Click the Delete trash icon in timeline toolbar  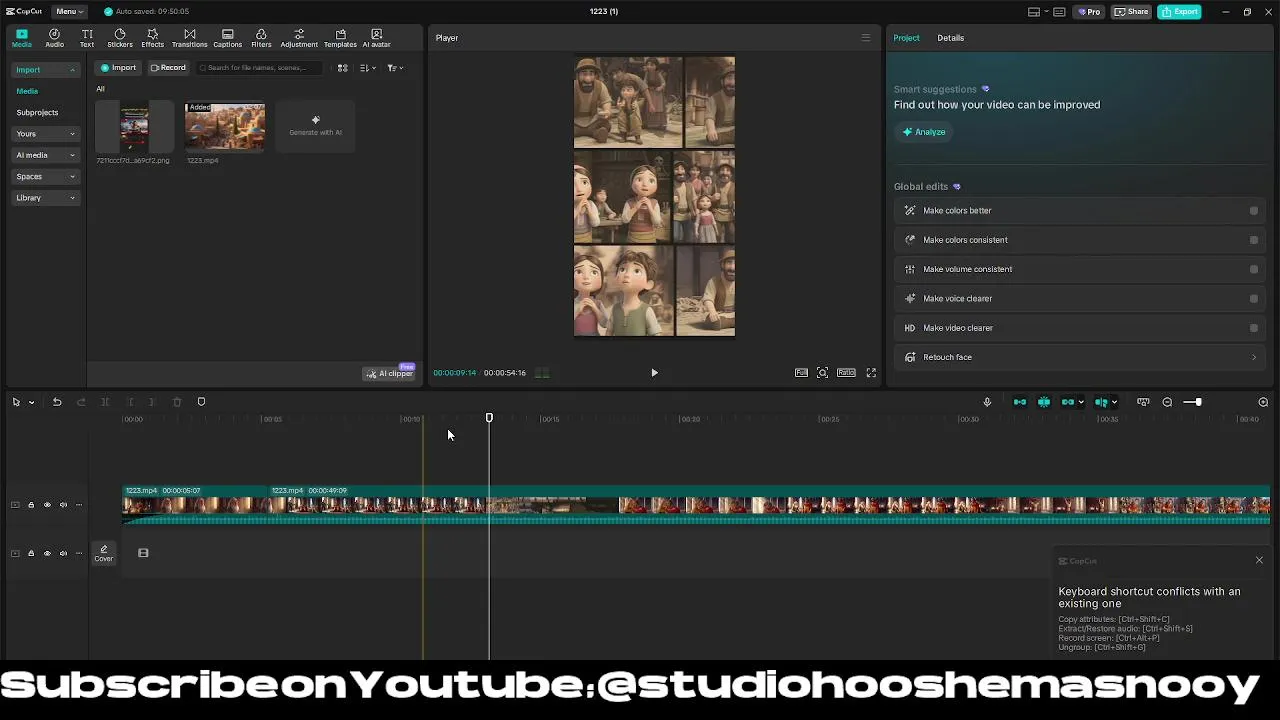(x=177, y=402)
